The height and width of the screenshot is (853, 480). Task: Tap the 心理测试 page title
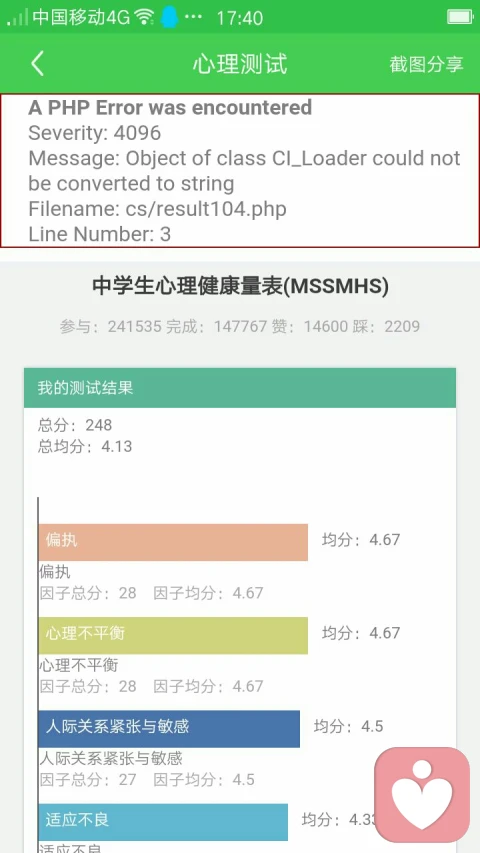pyautogui.click(x=239, y=64)
